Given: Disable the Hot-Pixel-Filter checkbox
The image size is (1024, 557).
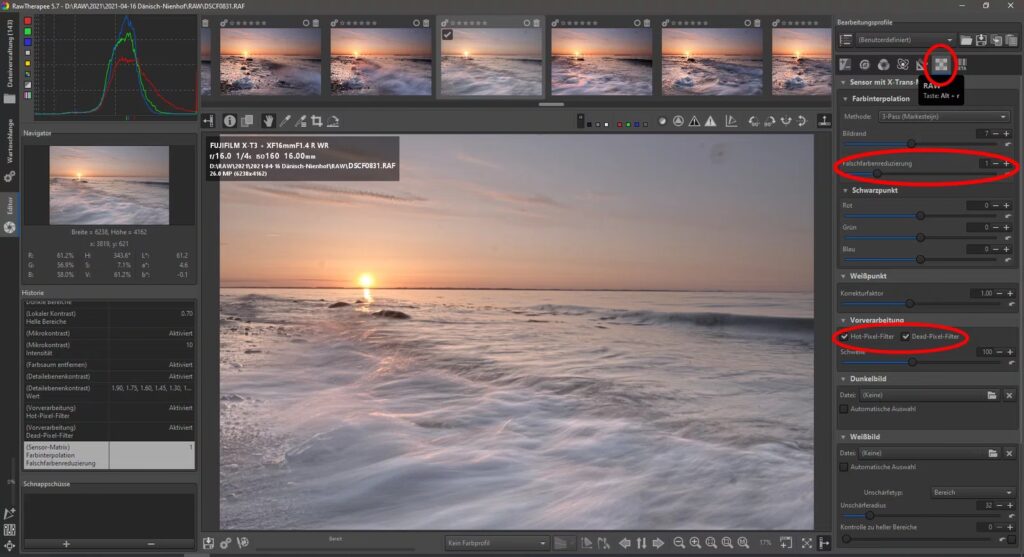Looking at the screenshot, I should point(845,337).
